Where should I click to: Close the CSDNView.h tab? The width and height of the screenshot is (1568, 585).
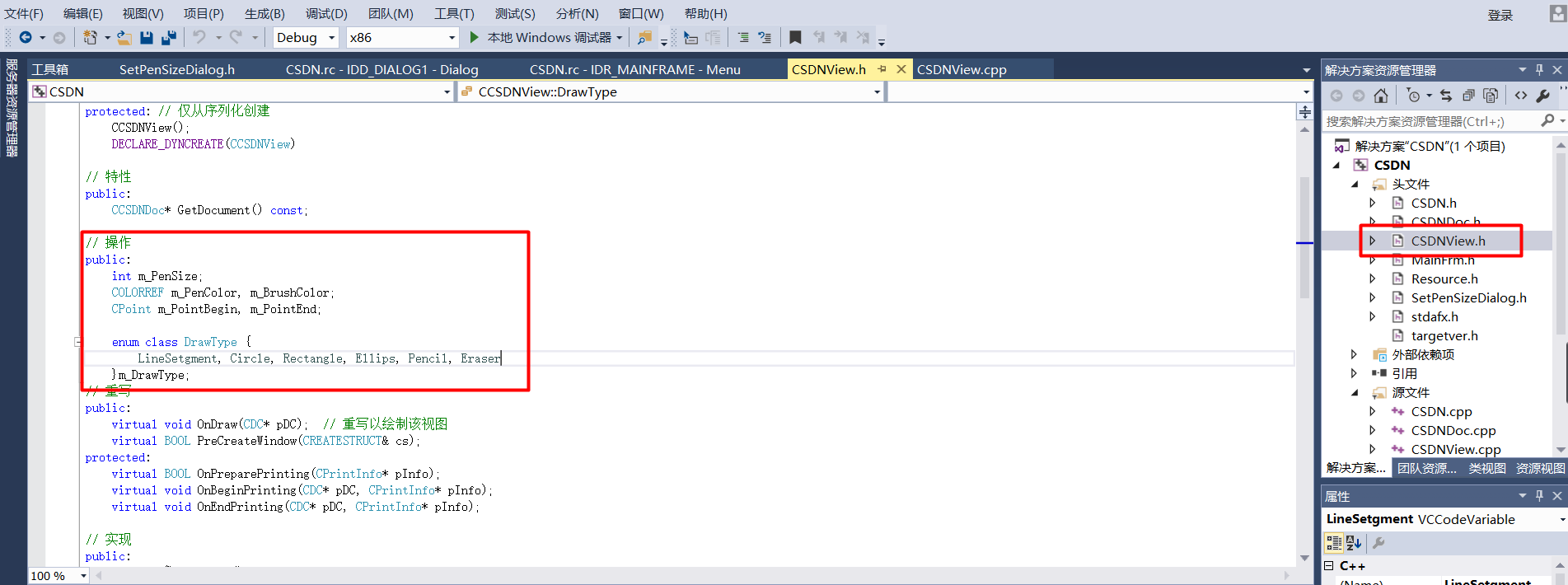coord(901,69)
